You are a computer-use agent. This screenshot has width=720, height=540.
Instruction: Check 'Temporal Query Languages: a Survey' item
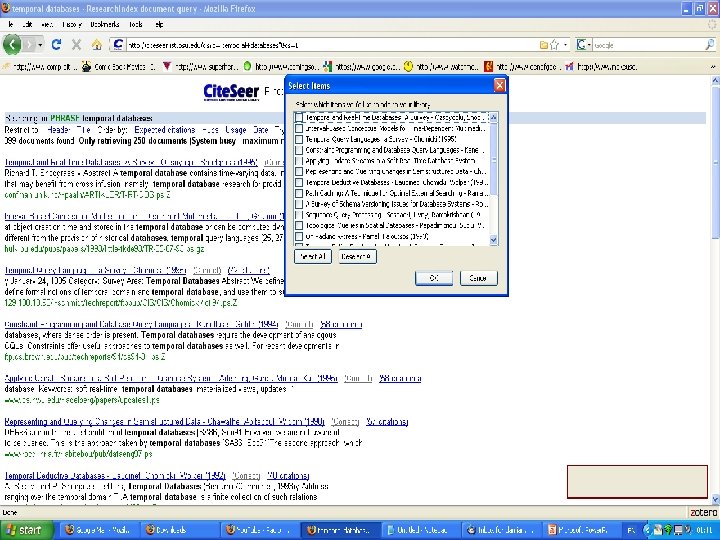(299, 139)
